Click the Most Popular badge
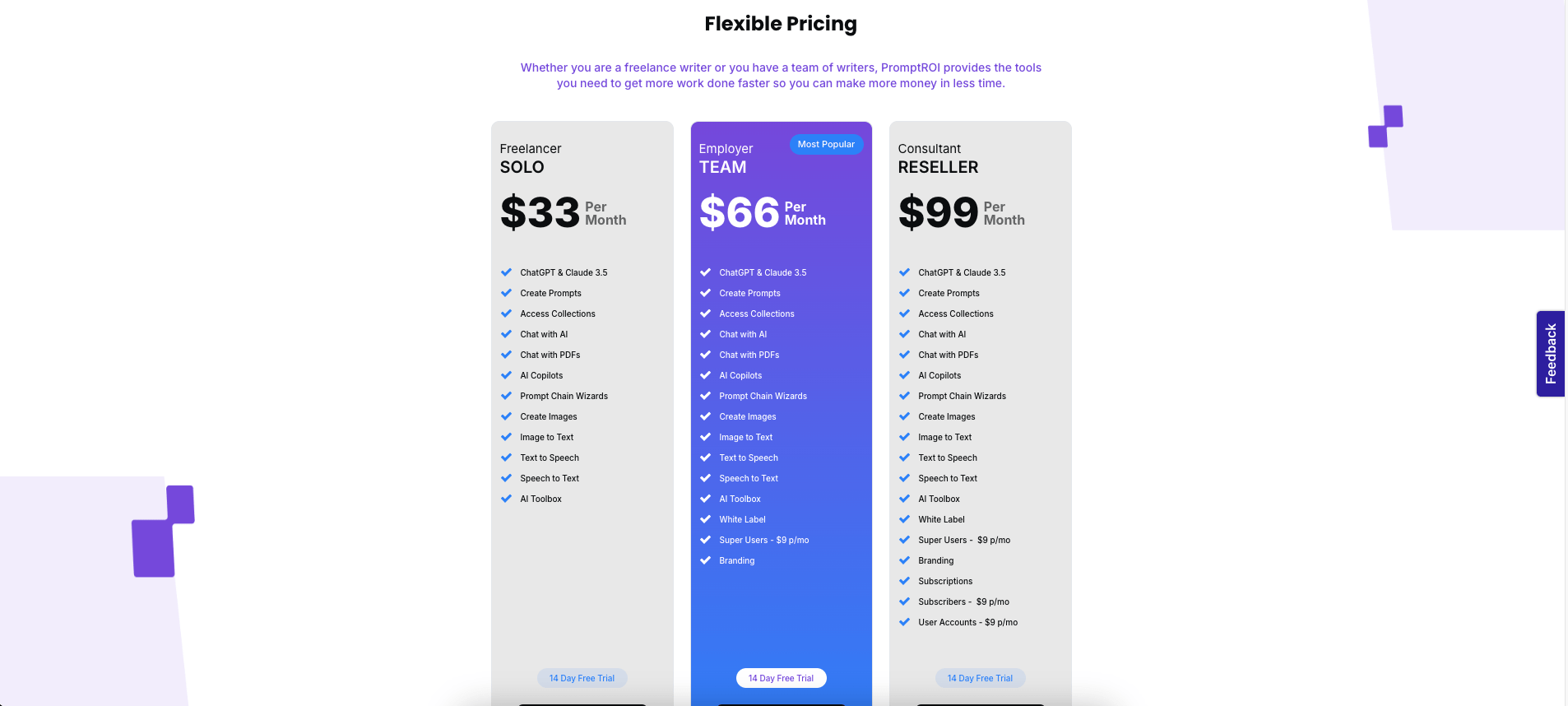Screen dimensions: 1568x706 coord(826,144)
